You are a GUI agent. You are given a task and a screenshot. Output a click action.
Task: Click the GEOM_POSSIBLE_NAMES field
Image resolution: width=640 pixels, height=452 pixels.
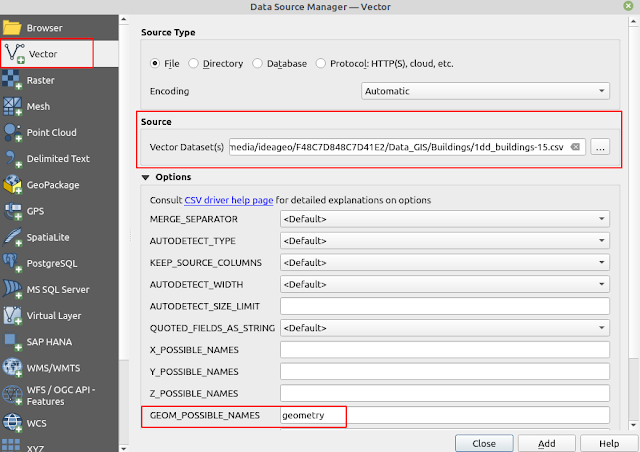[x=445, y=415]
